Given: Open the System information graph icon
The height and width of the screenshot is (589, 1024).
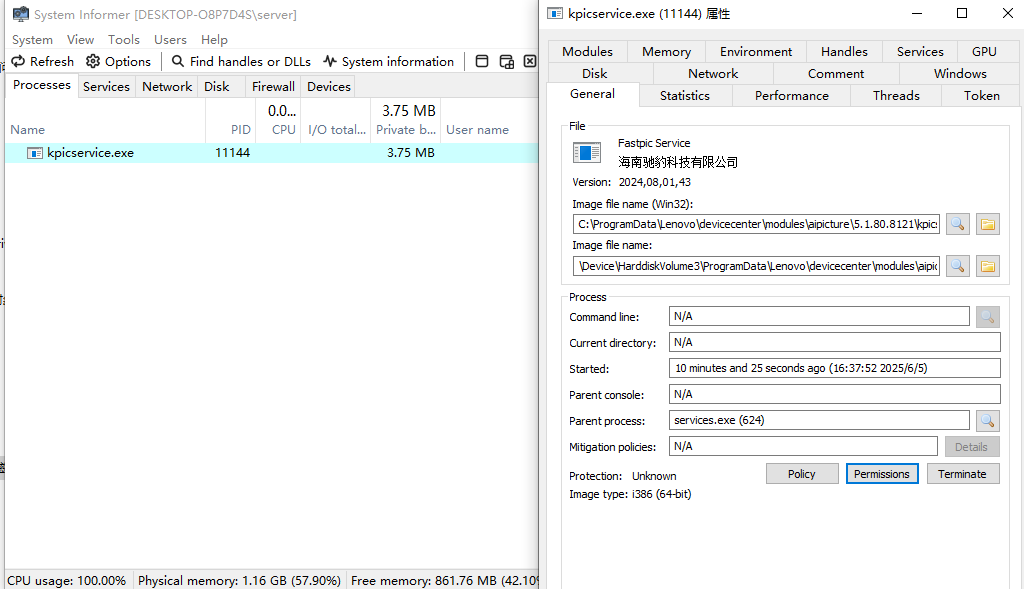Looking at the screenshot, I should (x=330, y=61).
